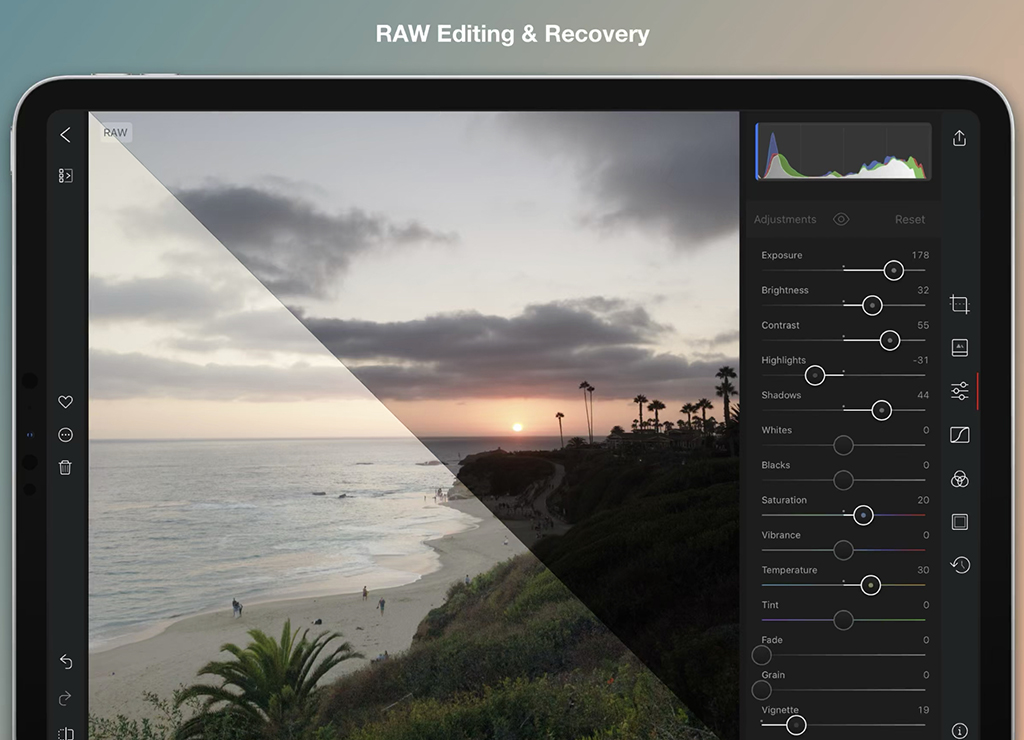Show photo info with the i icon
Image resolution: width=1024 pixels, height=740 pixels.
tap(959, 731)
